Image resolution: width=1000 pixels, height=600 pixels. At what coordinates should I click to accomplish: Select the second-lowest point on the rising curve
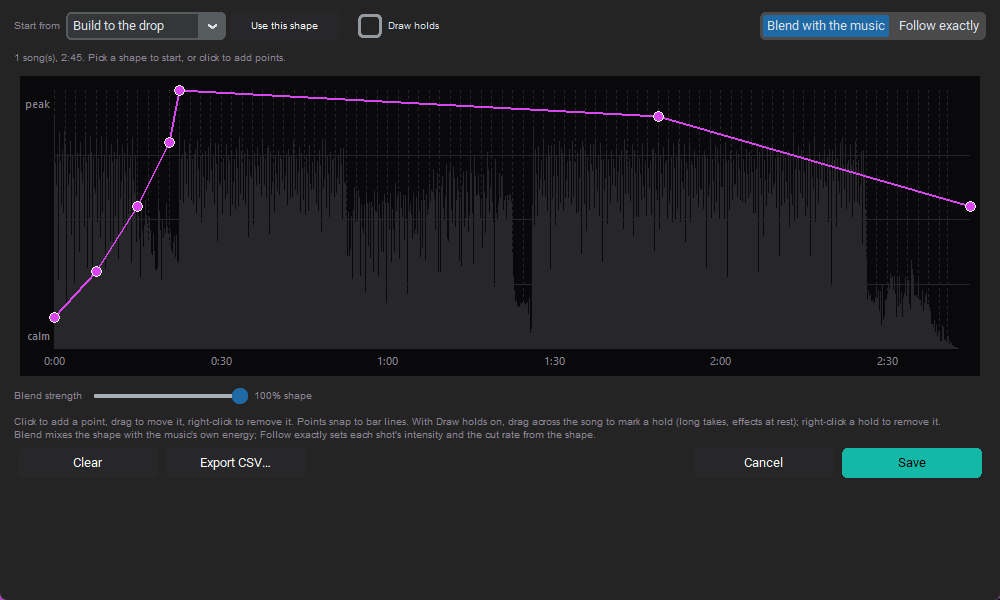coord(96,272)
